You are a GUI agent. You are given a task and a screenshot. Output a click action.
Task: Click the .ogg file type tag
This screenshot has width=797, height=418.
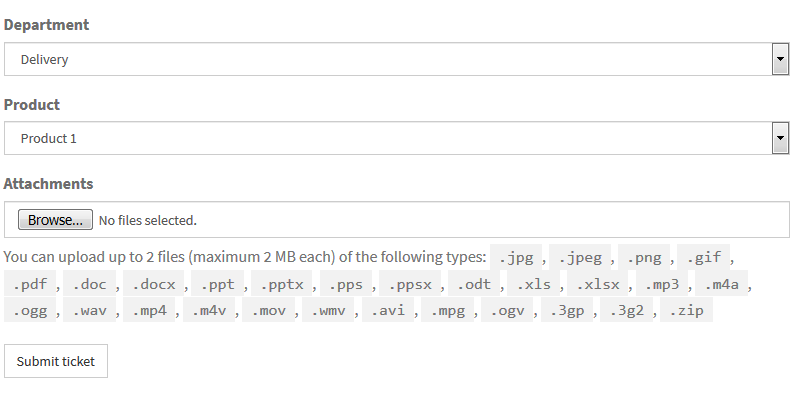point(30,310)
